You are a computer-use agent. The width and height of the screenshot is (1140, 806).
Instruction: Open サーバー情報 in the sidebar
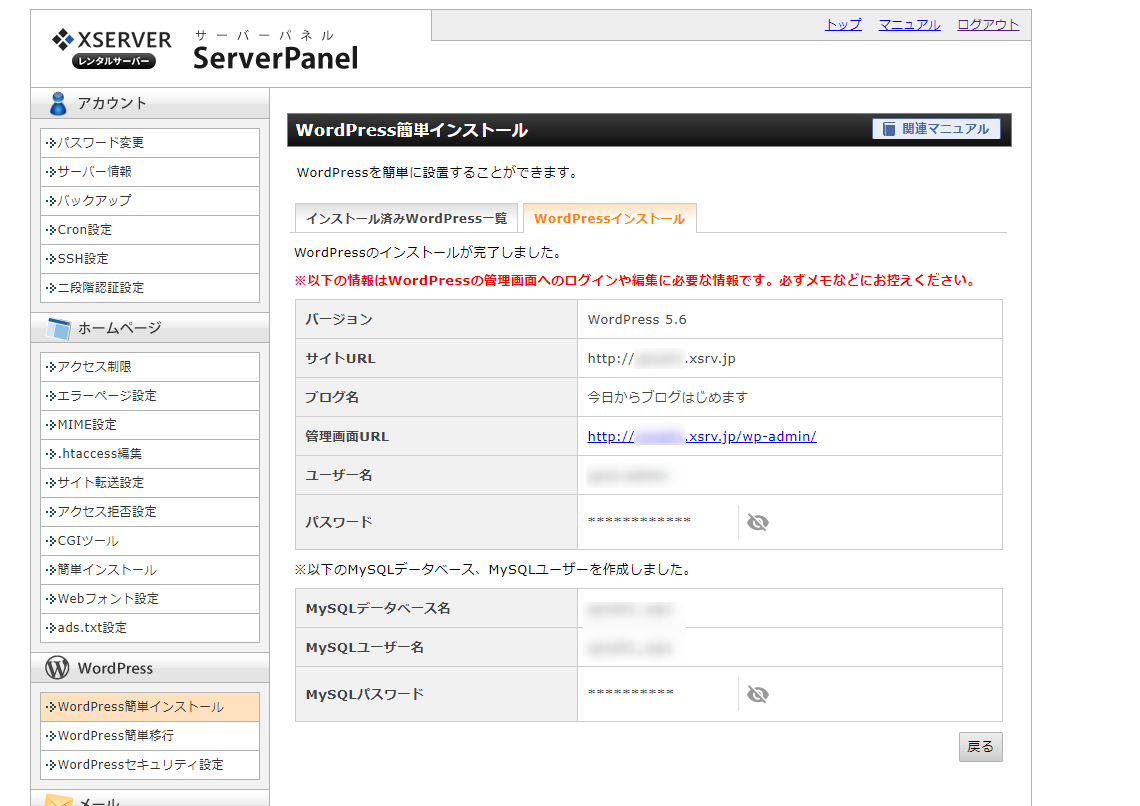pos(150,172)
